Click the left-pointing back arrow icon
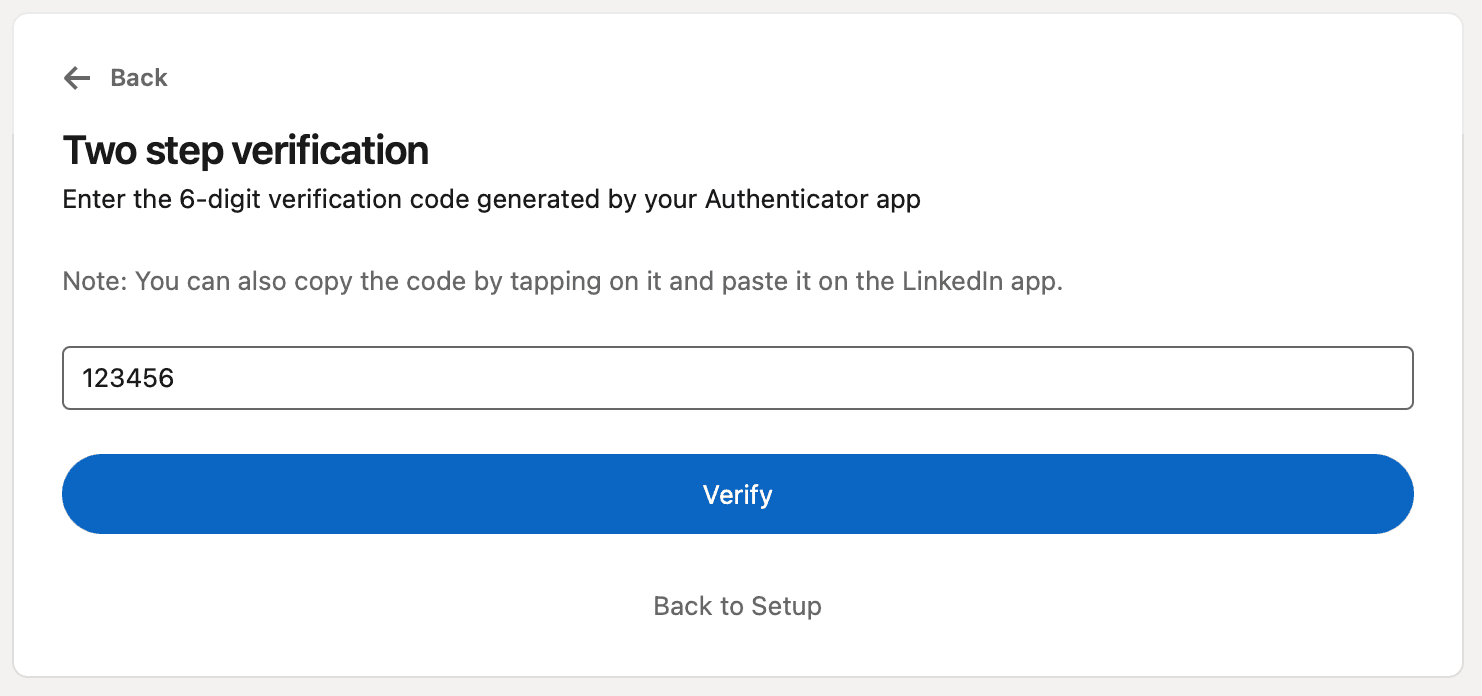 (77, 78)
